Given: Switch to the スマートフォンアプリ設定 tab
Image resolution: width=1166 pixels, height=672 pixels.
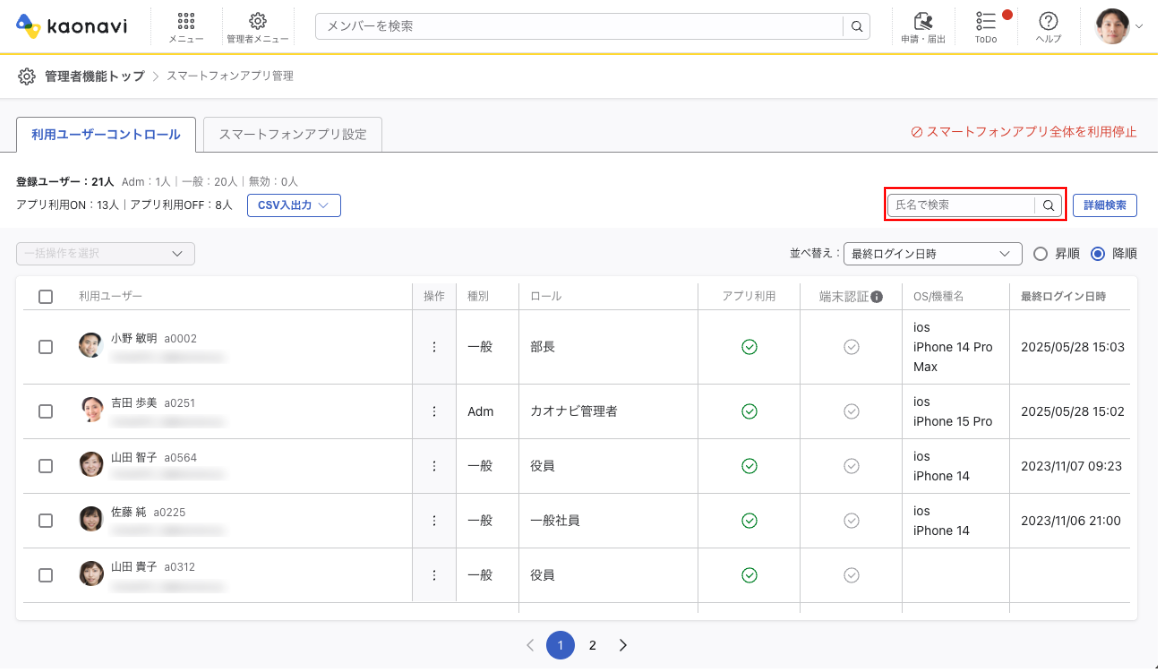Looking at the screenshot, I should coord(292,134).
